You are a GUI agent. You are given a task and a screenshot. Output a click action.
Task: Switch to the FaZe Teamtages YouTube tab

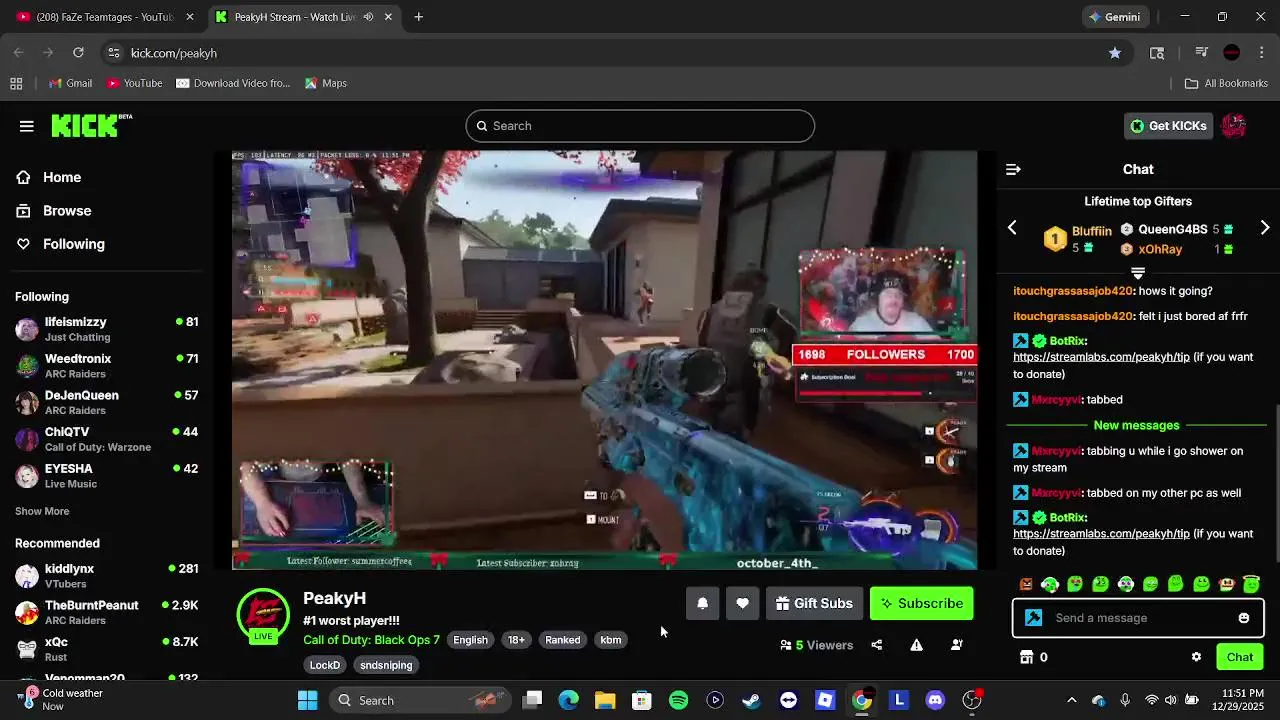[x=105, y=17]
